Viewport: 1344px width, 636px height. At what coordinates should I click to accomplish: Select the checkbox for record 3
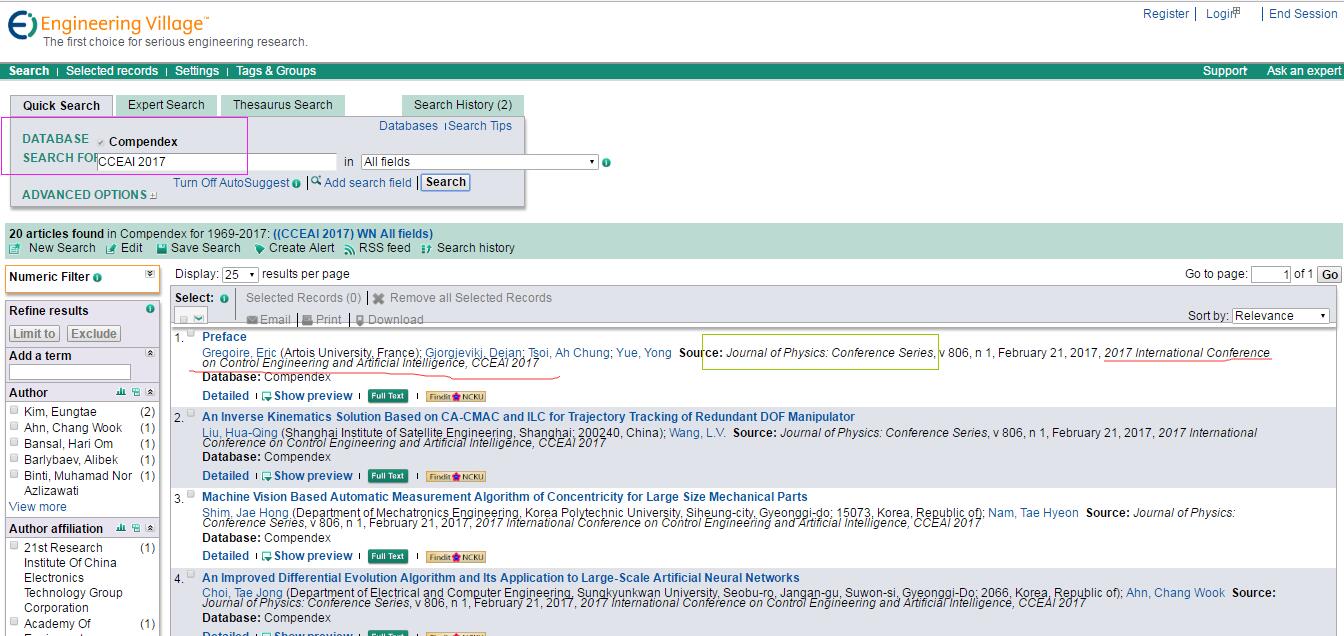[x=192, y=494]
